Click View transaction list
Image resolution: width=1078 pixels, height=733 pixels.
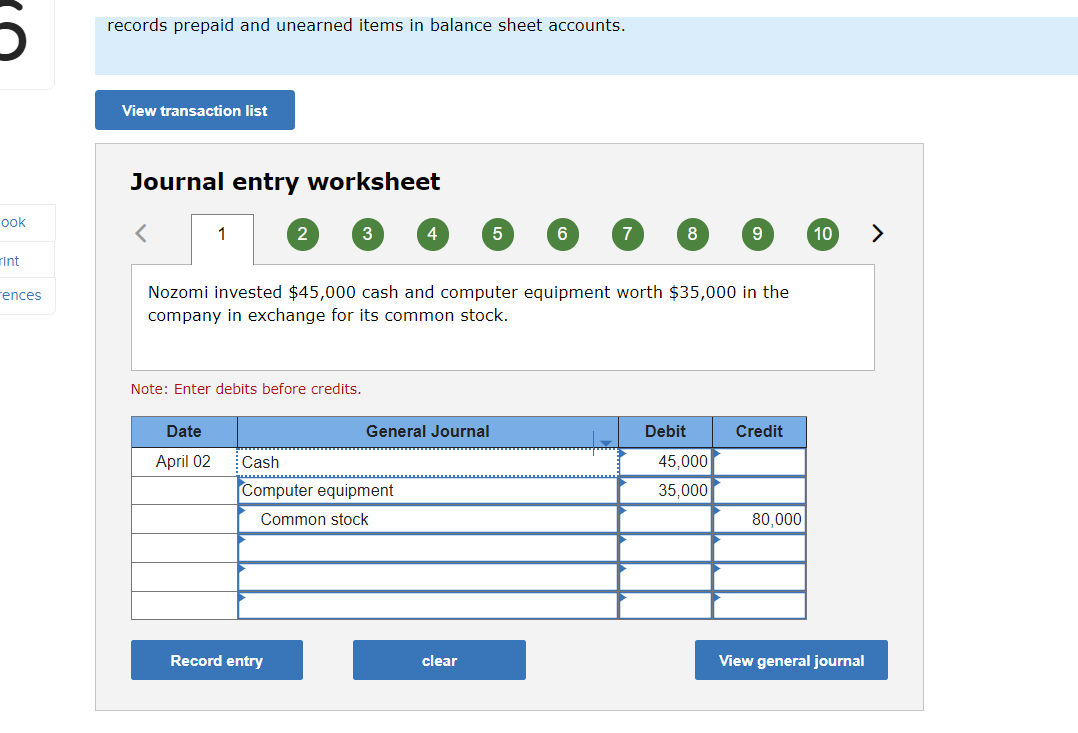pyautogui.click(x=194, y=110)
